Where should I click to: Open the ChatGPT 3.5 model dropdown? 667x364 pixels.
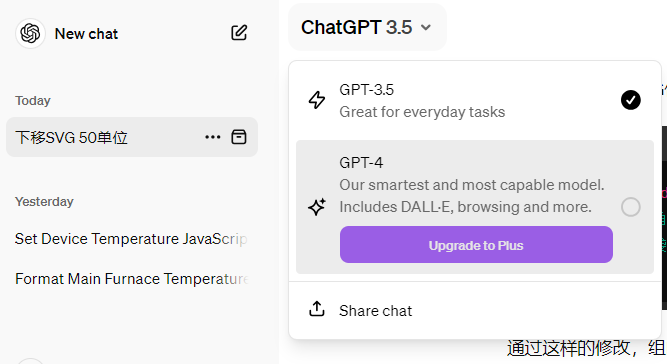[367, 27]
